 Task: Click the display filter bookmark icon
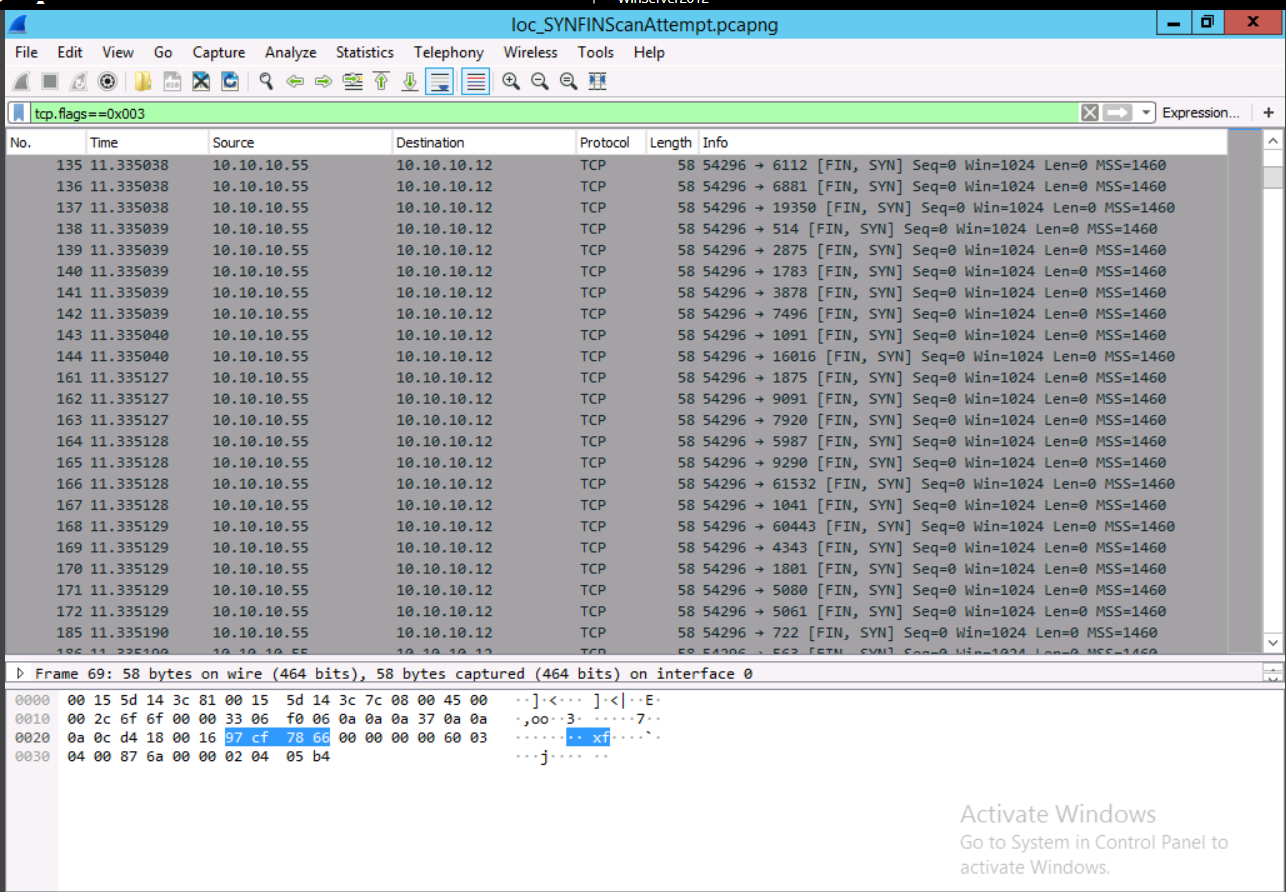20,113
